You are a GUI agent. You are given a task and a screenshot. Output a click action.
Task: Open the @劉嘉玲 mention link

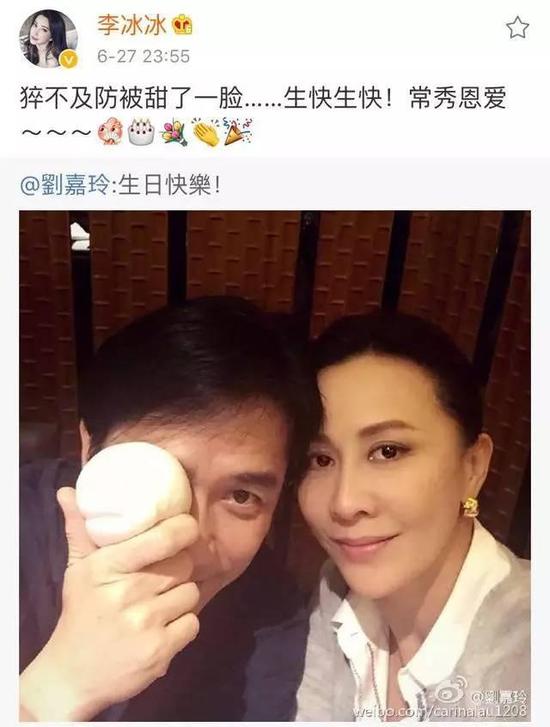[x=65, y=186]
